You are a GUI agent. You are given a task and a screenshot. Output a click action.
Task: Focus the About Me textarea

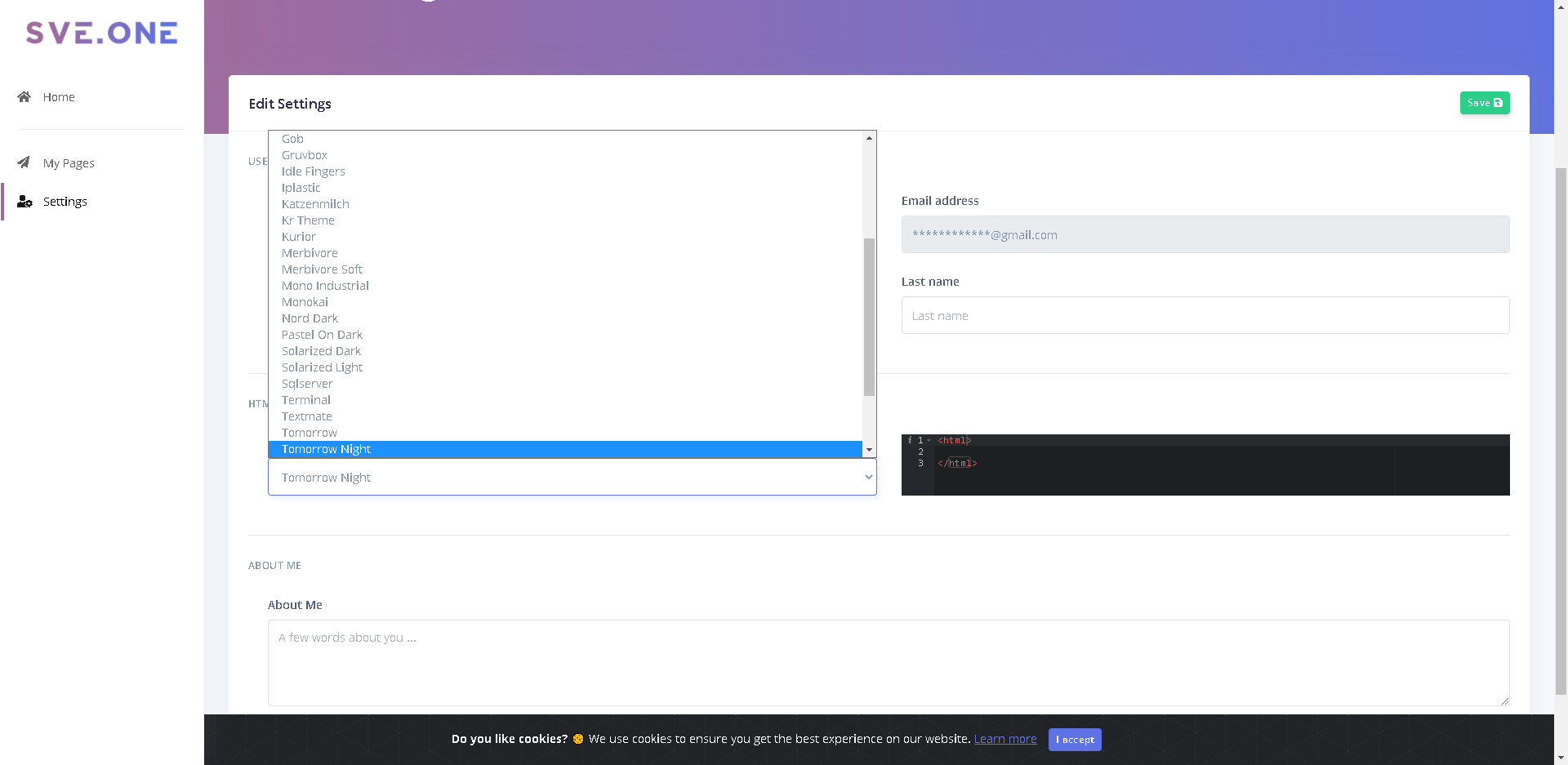pyautogui.click(x=889, y=663)
